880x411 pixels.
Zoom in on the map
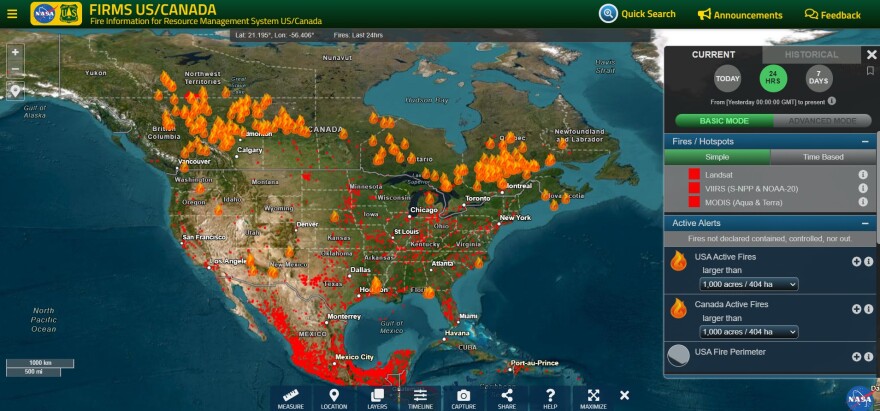[15, 51]
